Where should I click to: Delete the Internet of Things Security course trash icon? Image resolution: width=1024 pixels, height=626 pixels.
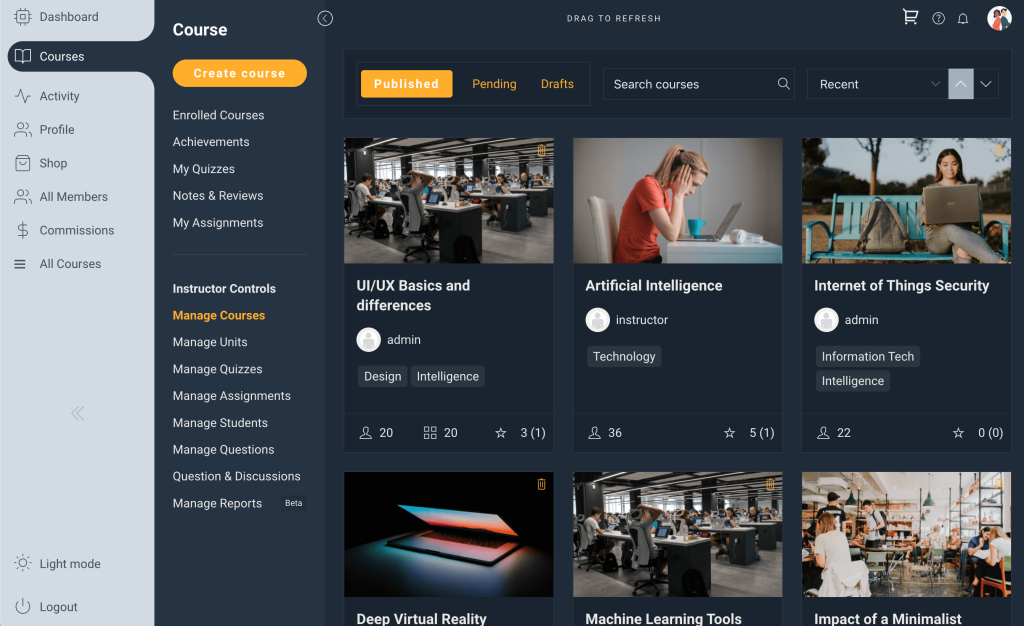point(999,150)
